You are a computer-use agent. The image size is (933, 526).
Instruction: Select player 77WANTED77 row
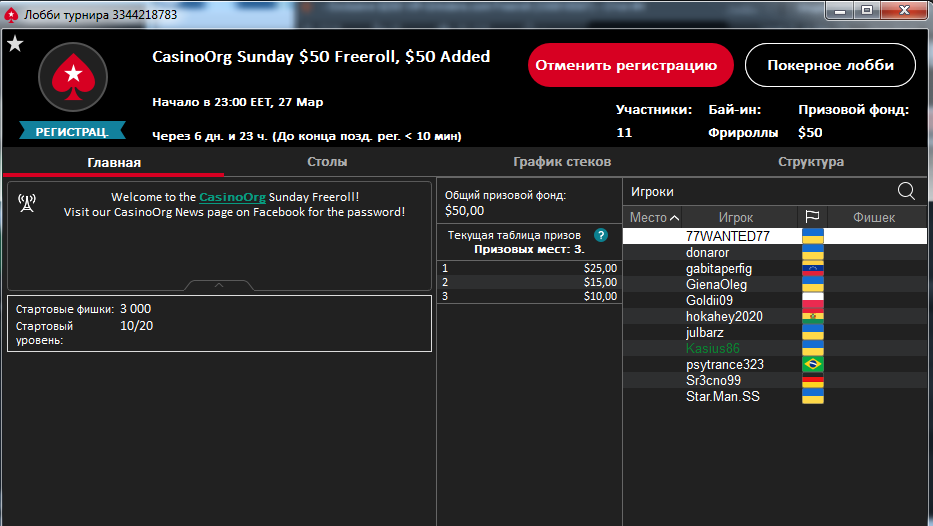(775, 236)
